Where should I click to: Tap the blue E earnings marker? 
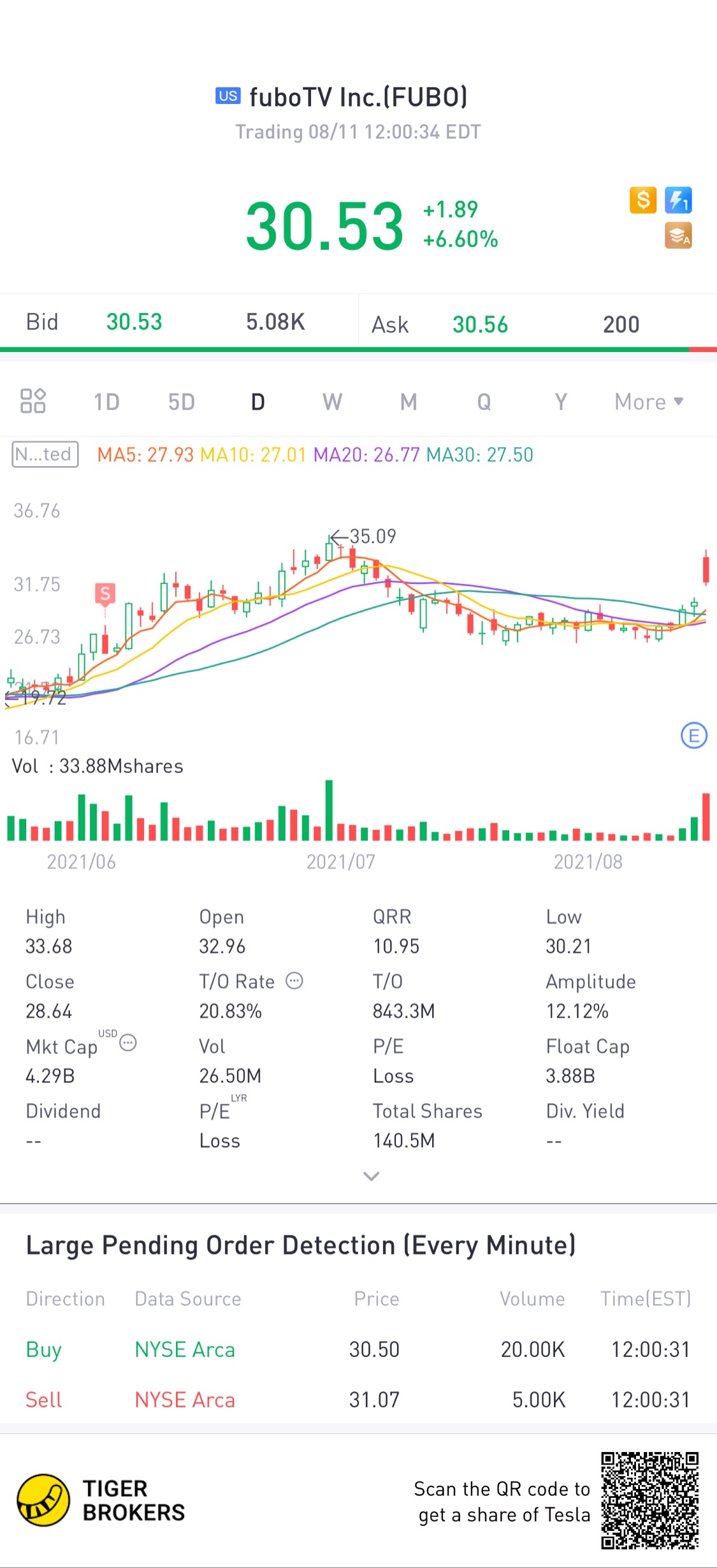[694, 735]
